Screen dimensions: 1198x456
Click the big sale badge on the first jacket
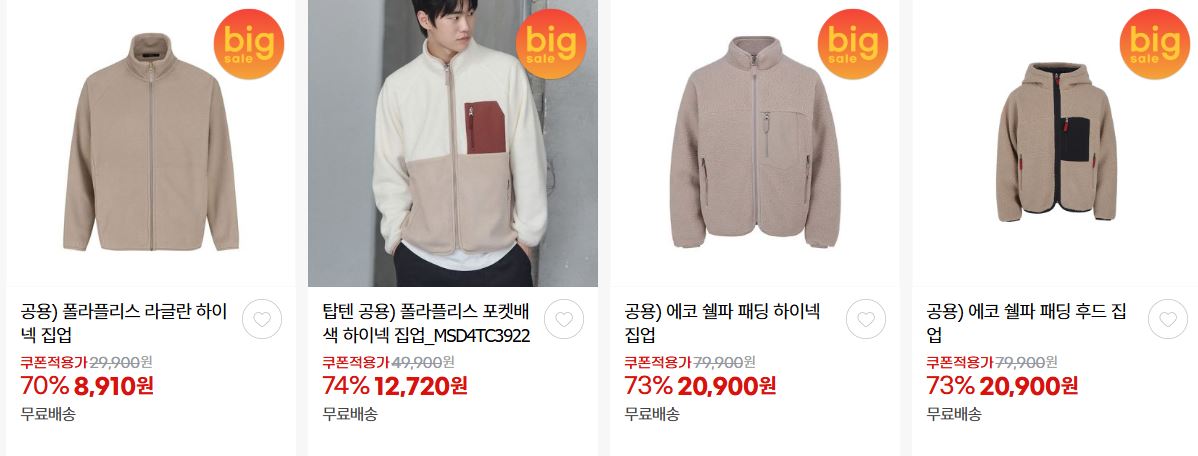(x=248, y=44)
